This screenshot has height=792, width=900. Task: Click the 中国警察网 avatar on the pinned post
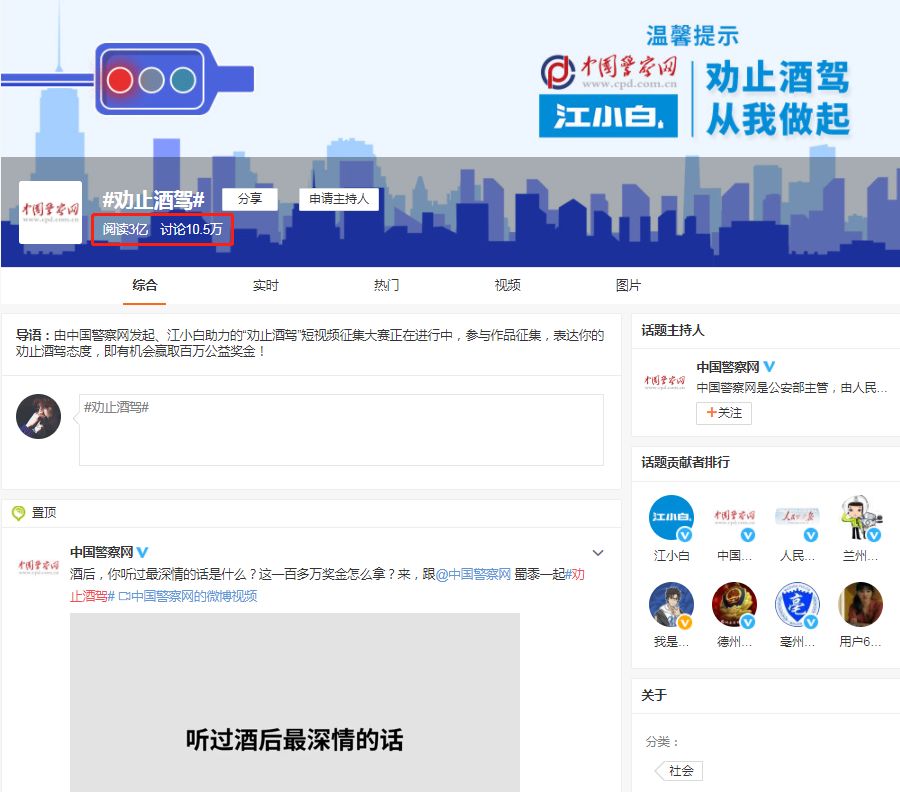(38, 566)
